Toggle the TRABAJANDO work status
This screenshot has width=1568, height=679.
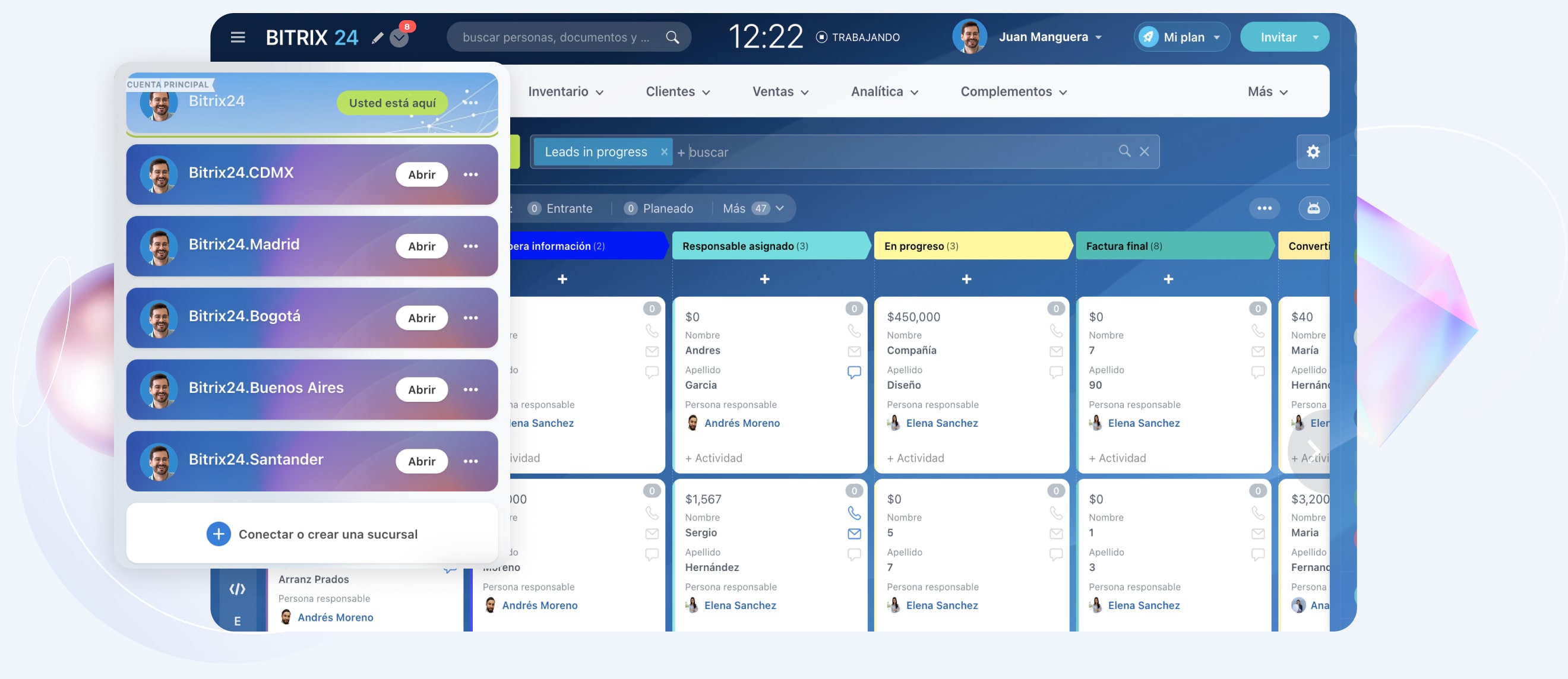point(857,37)
